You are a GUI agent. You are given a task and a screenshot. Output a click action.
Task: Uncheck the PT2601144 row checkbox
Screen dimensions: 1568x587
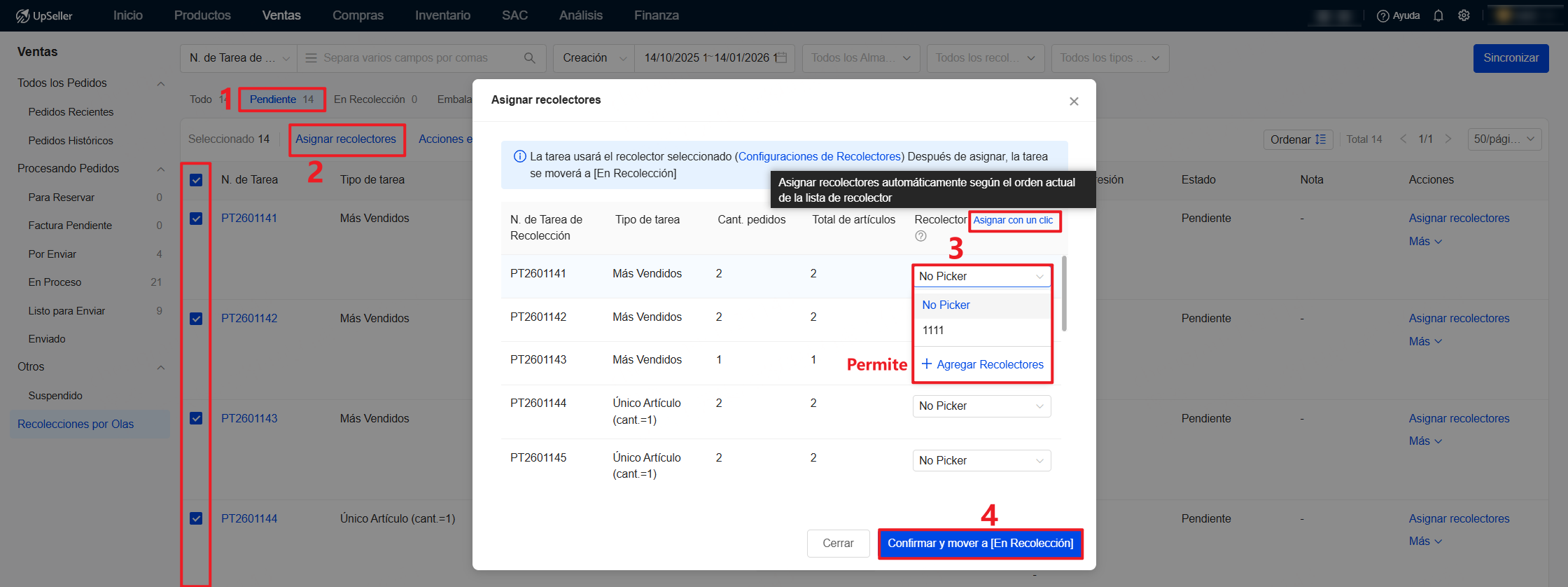click(196, 518)
